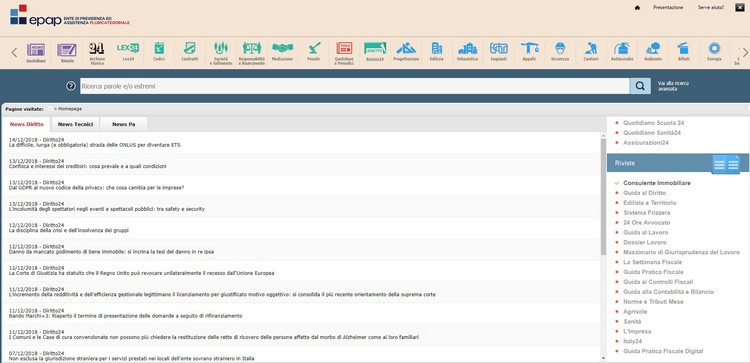Open news Confisca e interessi dei creditori

pyautogui.click(x=88, y=166)
